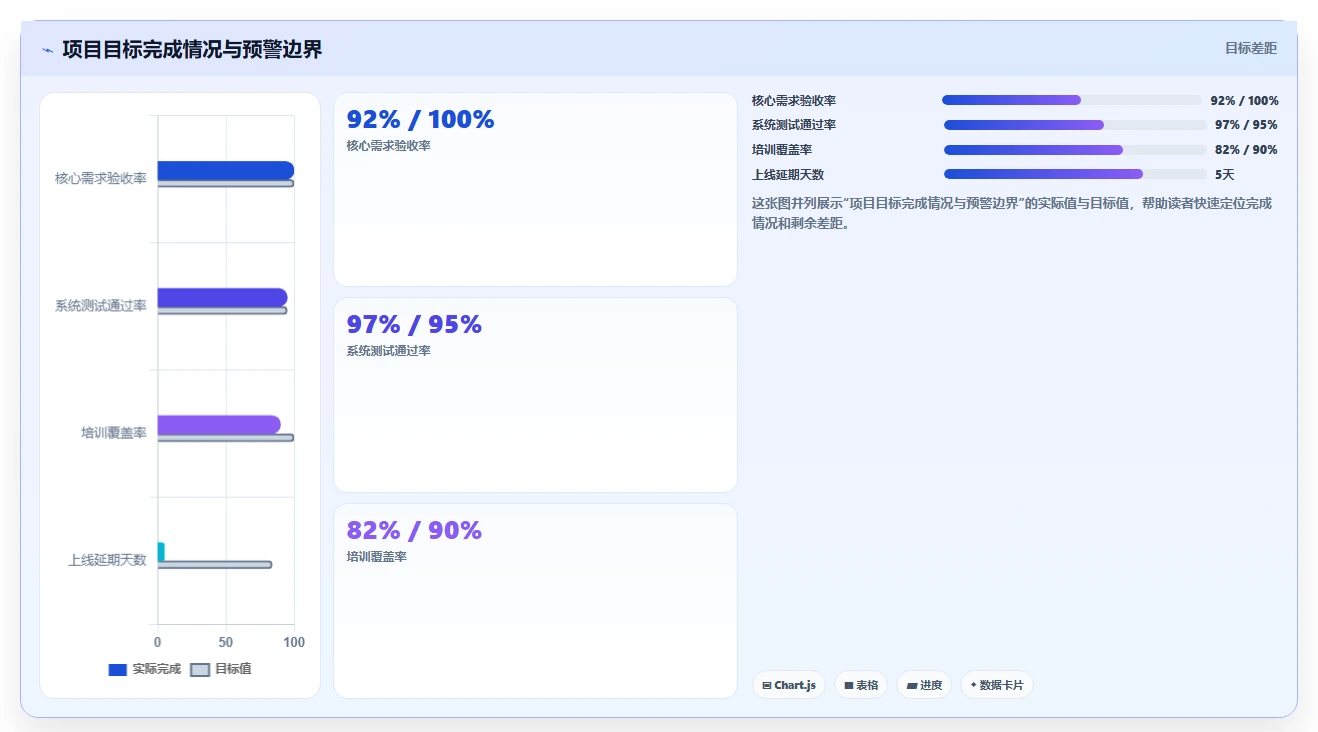The width and height of the screenshot is (1318, 732).
Task: Click the description paragraph starting 这张图并列展示
Action: pos(1012,213)
